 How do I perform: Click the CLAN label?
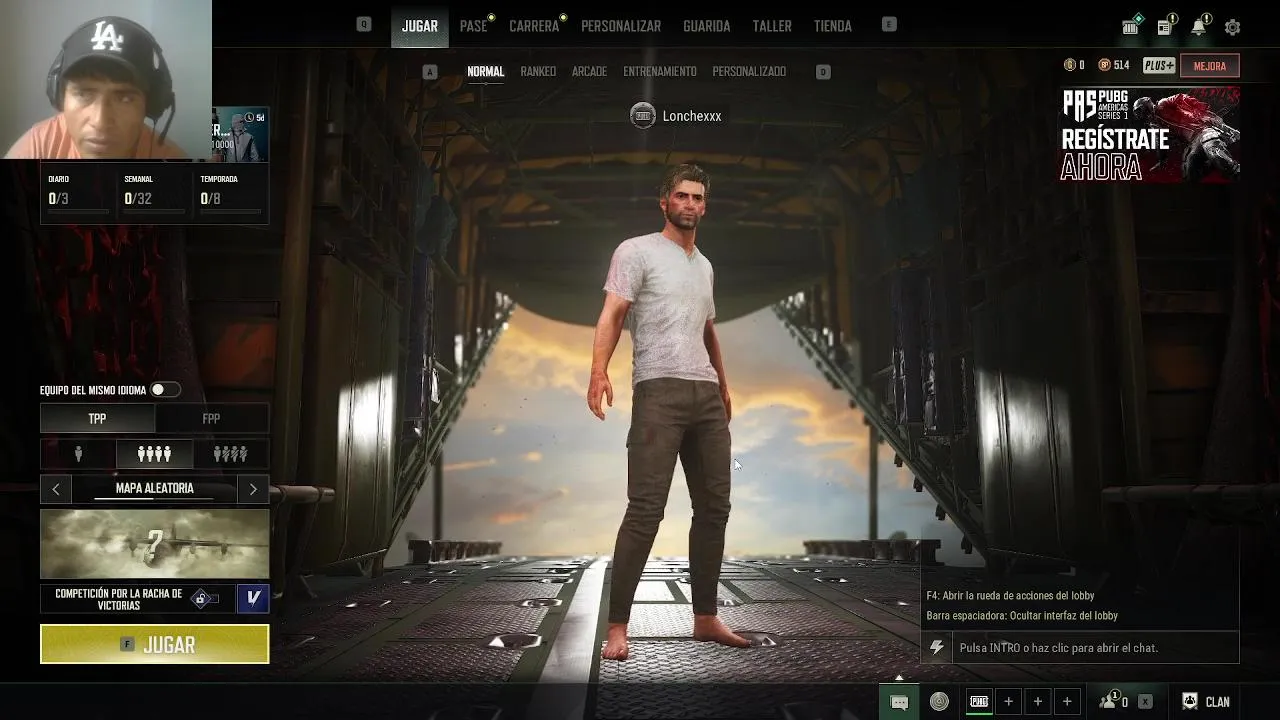click(1217, 702)
